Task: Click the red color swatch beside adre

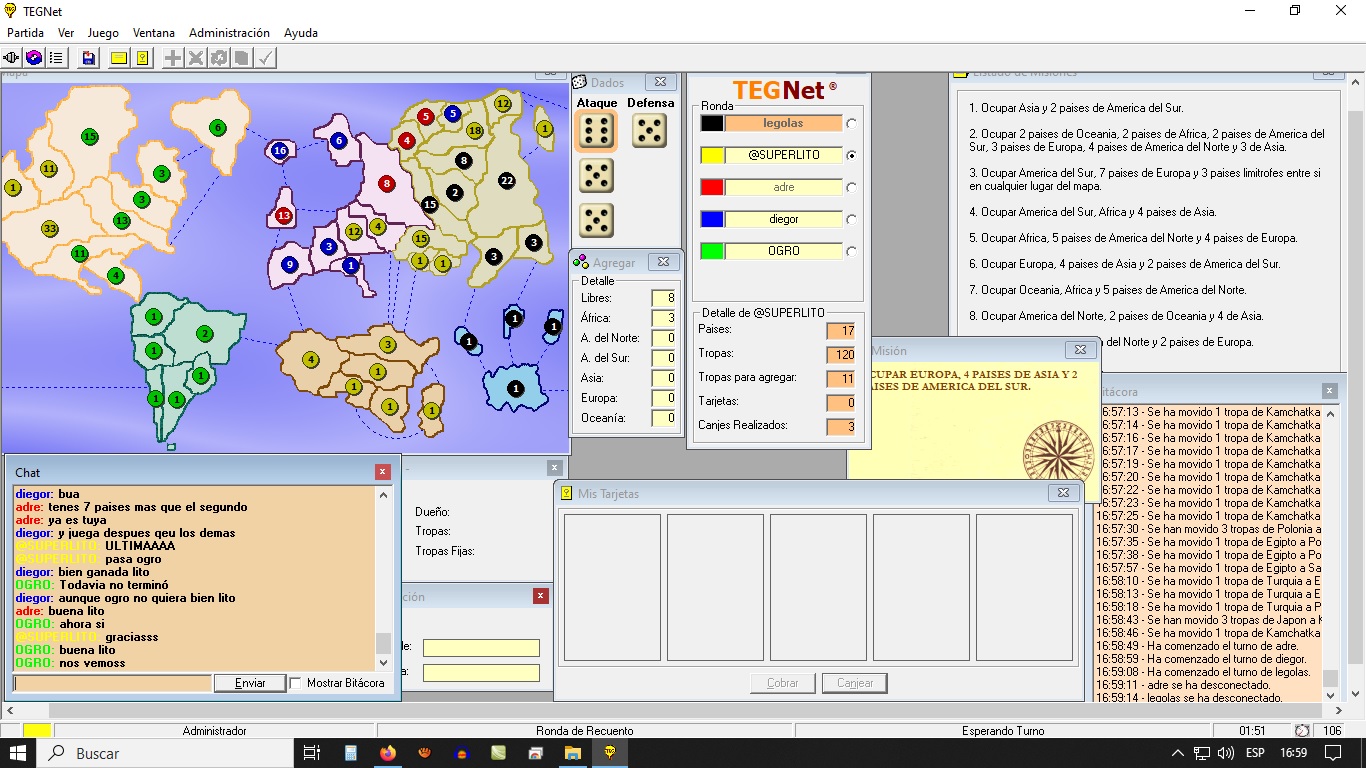Action: click(x=712, y=187)
